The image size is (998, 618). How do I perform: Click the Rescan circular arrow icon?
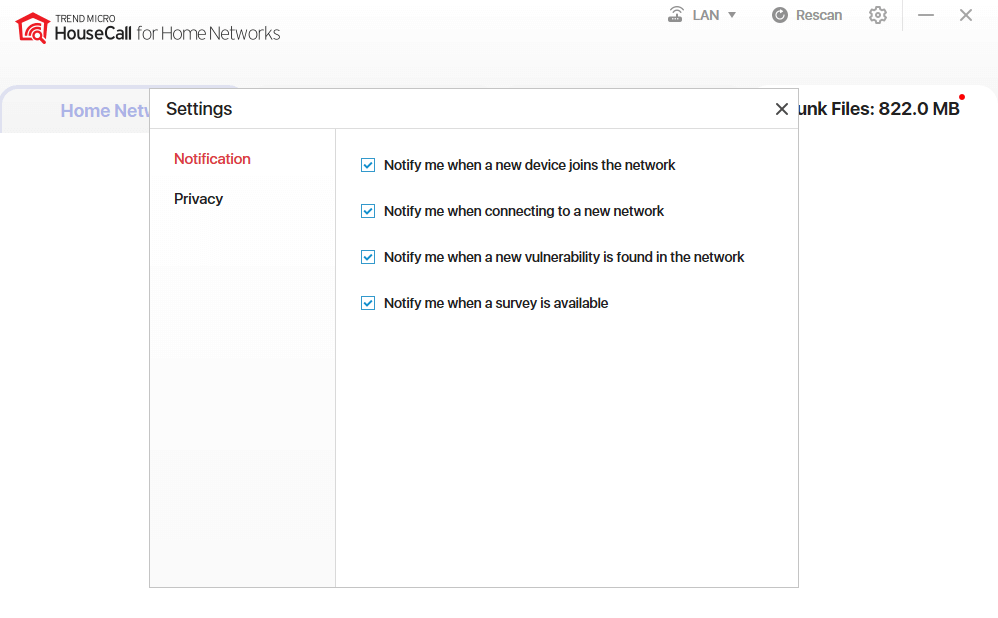click(780, 15)
